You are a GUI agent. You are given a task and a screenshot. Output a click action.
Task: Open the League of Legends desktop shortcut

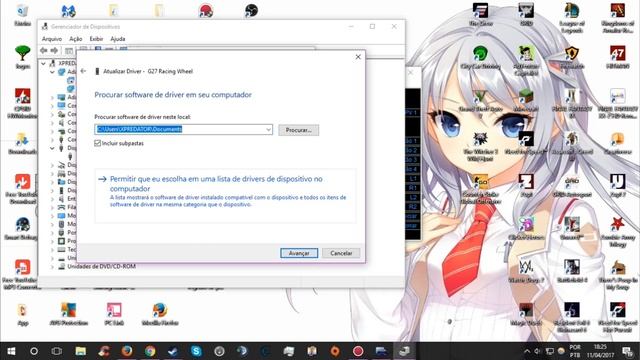pyautogui.click(x=571, y=17)
